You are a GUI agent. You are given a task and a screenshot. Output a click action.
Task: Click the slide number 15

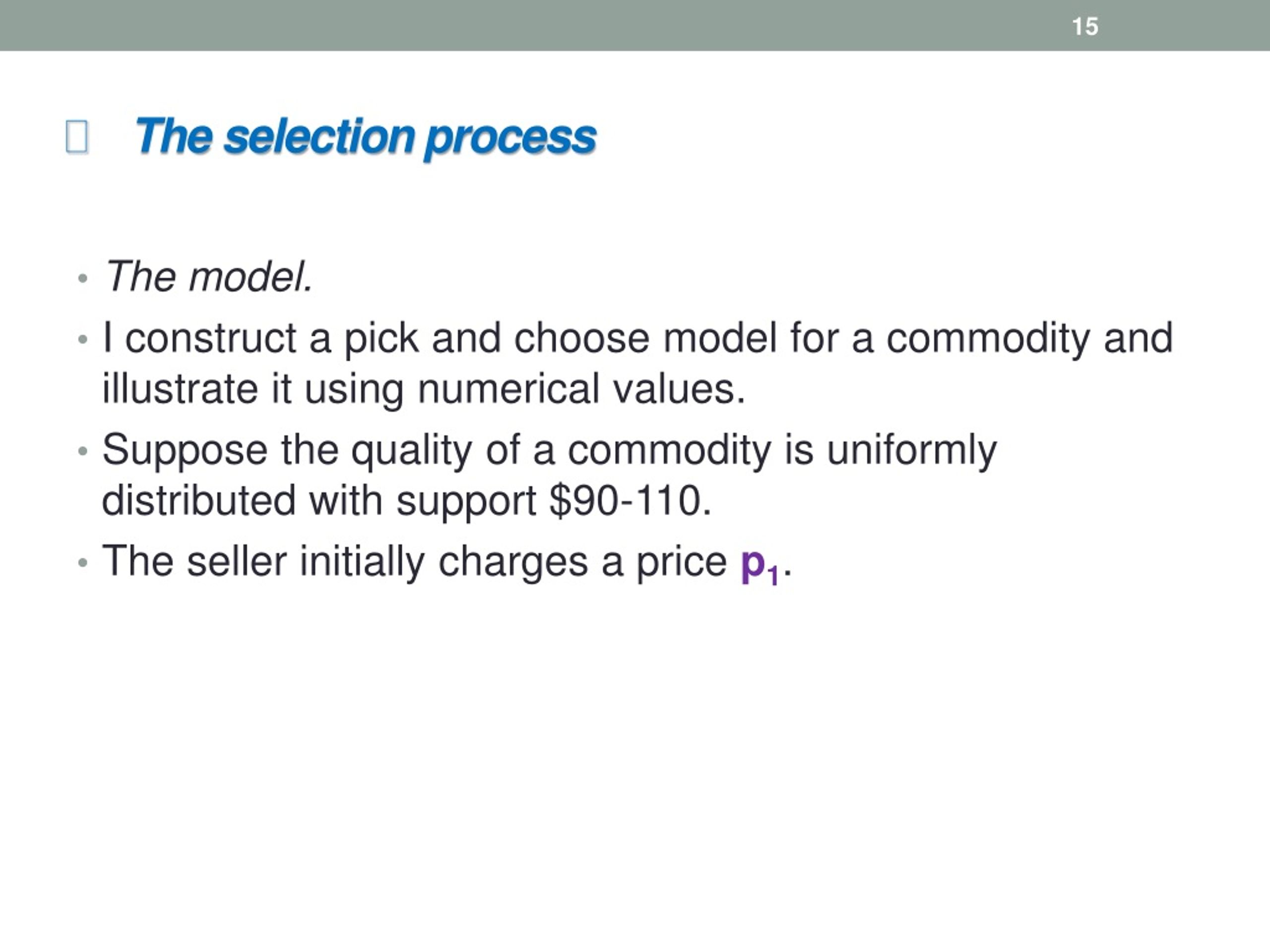[x=1085, y=27]
